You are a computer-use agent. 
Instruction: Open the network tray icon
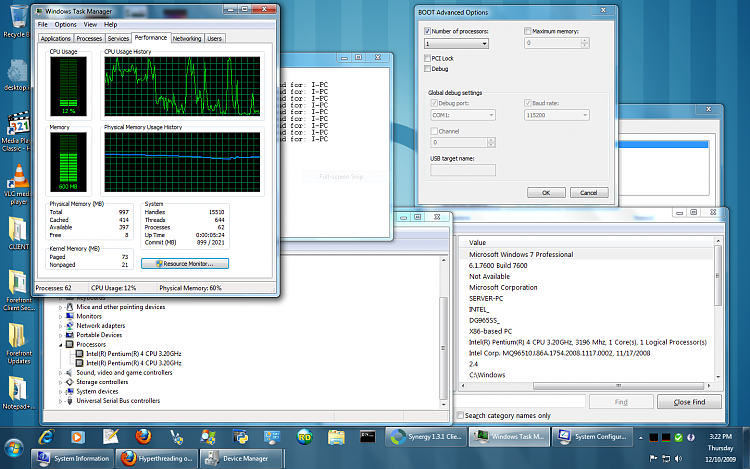point(666,458)
